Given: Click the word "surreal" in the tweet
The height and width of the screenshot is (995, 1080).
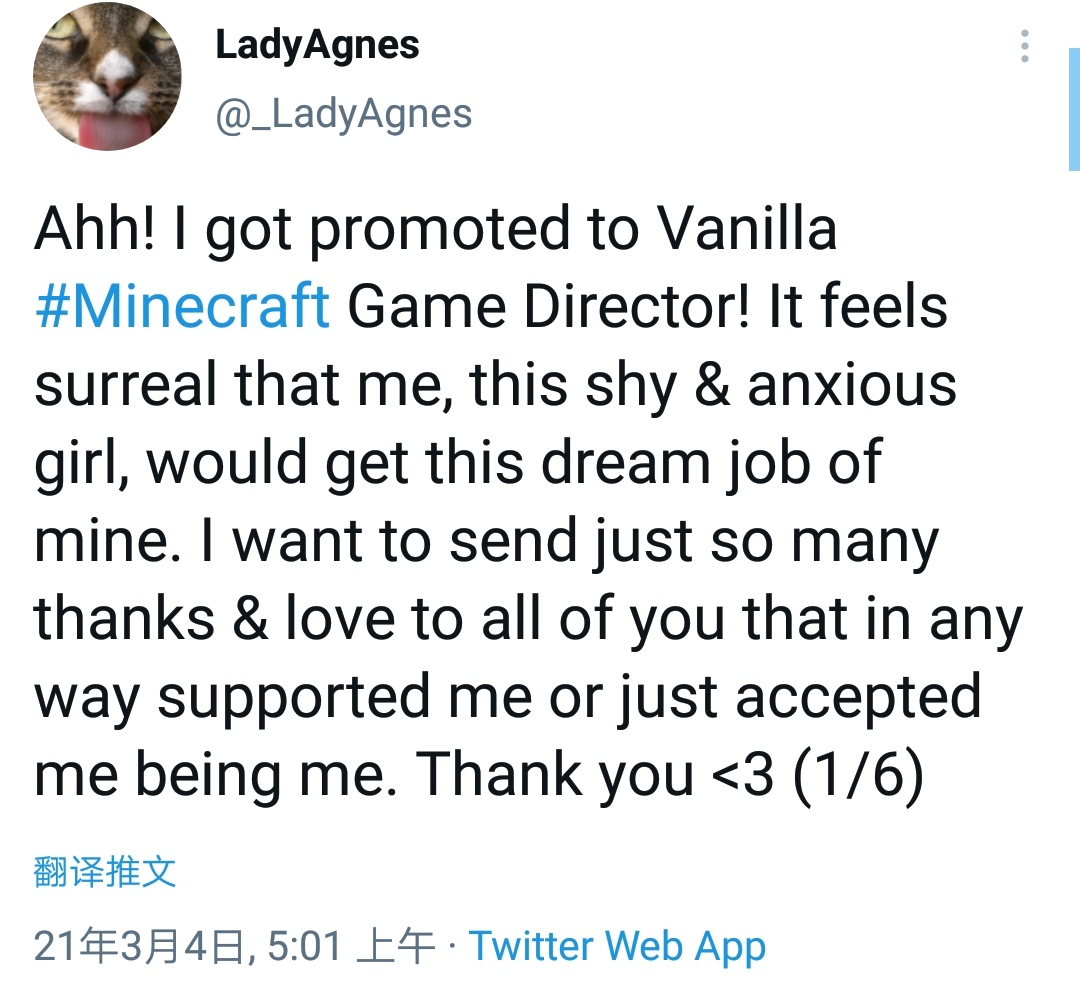Looking at the screenshot, I should 127,384.
